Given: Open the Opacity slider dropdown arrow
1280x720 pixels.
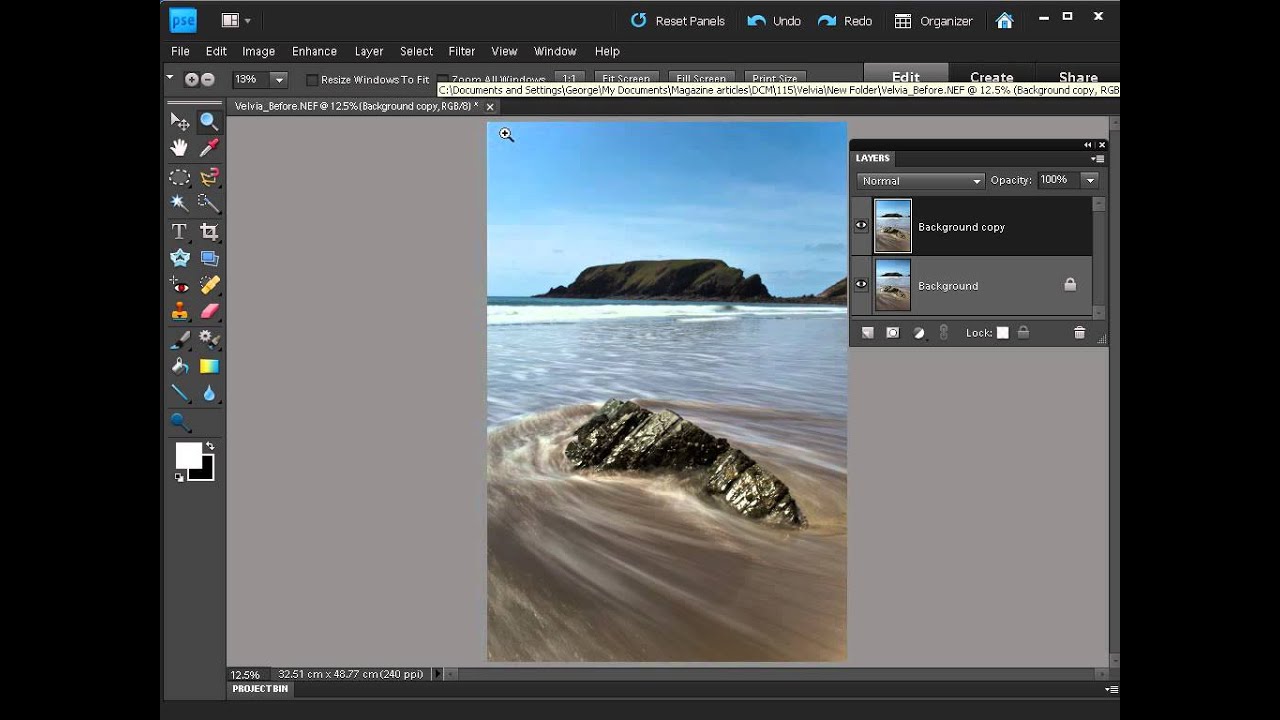Looking at the screenshot, I should tap(1090, 180).
